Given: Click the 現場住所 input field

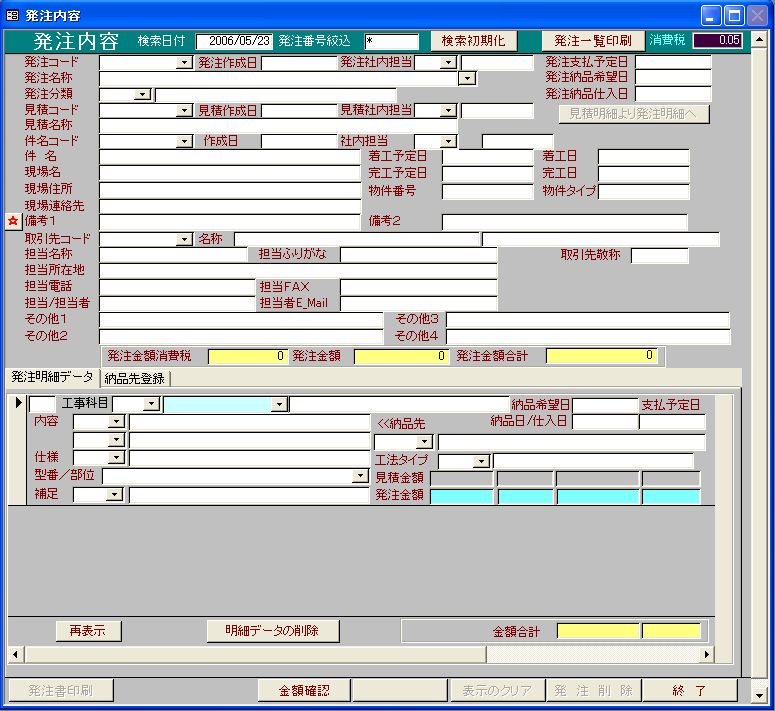Looking at the screenshot, I should 230,190.
